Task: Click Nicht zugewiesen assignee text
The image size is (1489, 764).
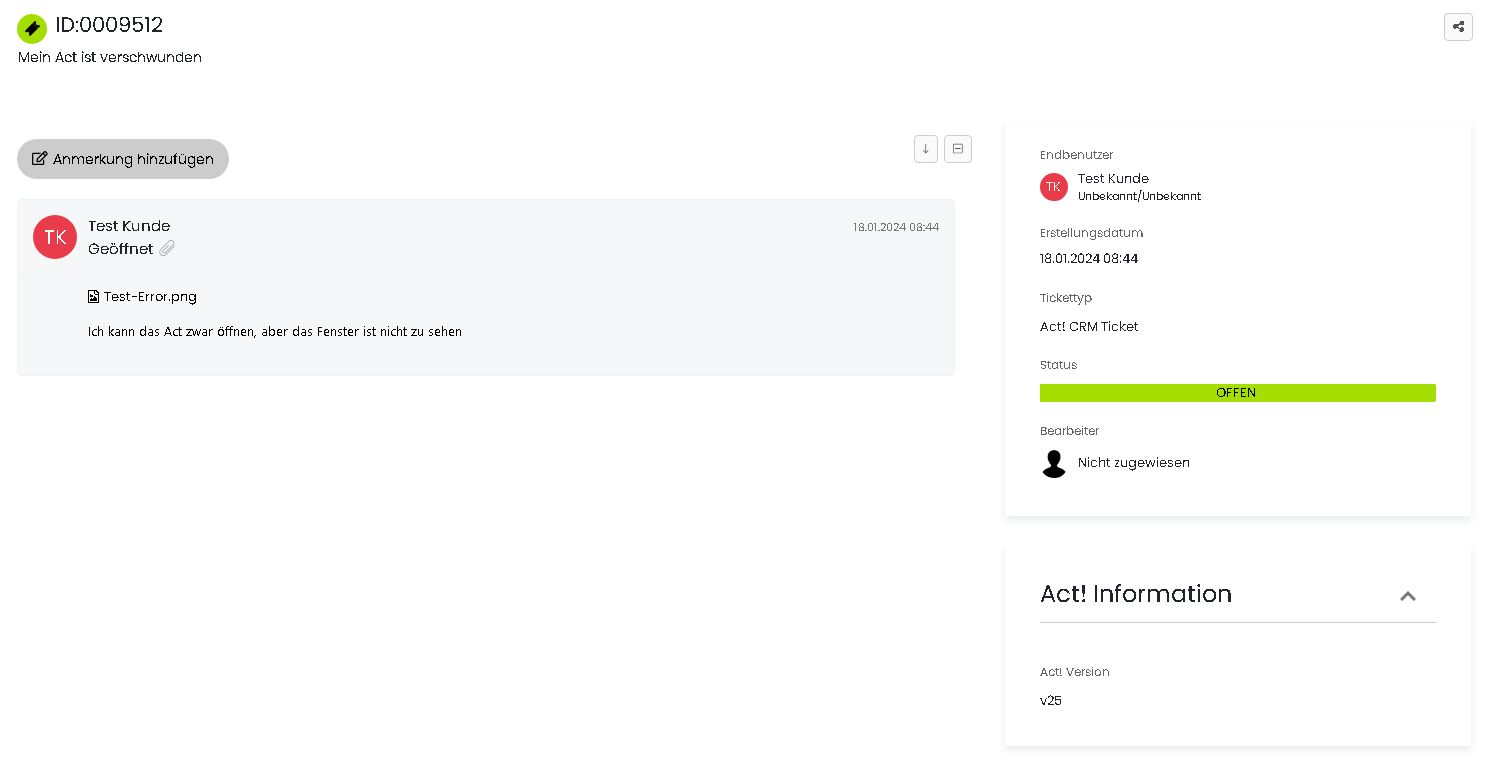Action: [1134, 463]
